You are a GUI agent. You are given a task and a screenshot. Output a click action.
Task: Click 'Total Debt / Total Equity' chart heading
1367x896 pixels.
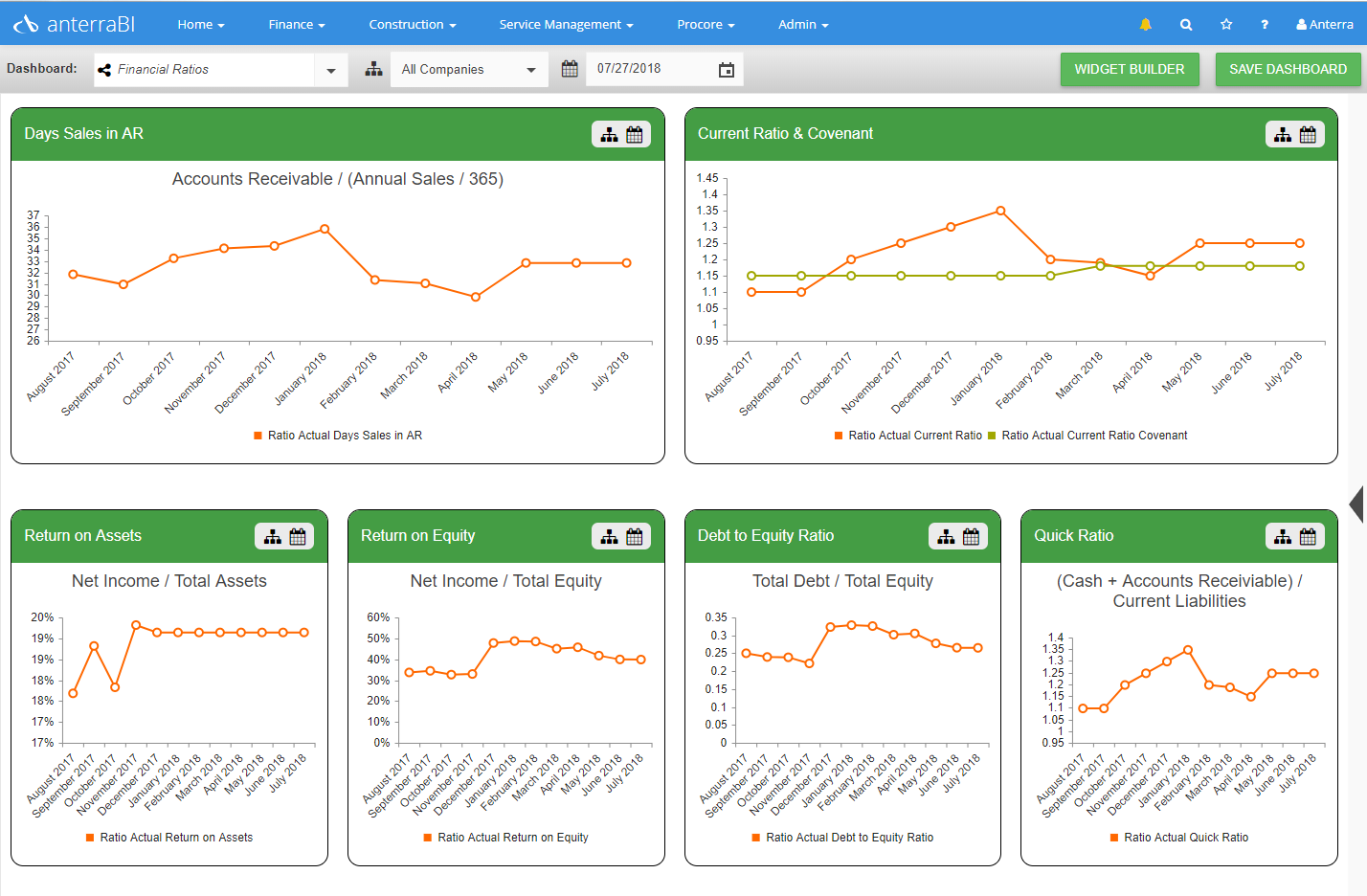(x=842, y=581)
